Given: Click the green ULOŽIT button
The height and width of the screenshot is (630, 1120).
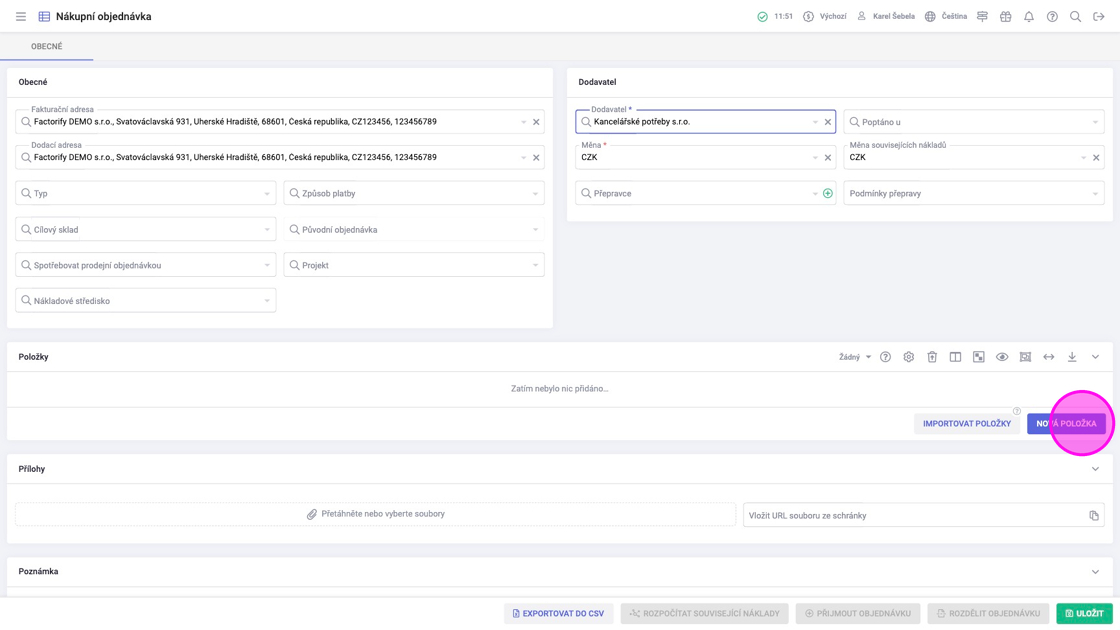Looking at the screenshot, I should click(x=1084, y=613).
